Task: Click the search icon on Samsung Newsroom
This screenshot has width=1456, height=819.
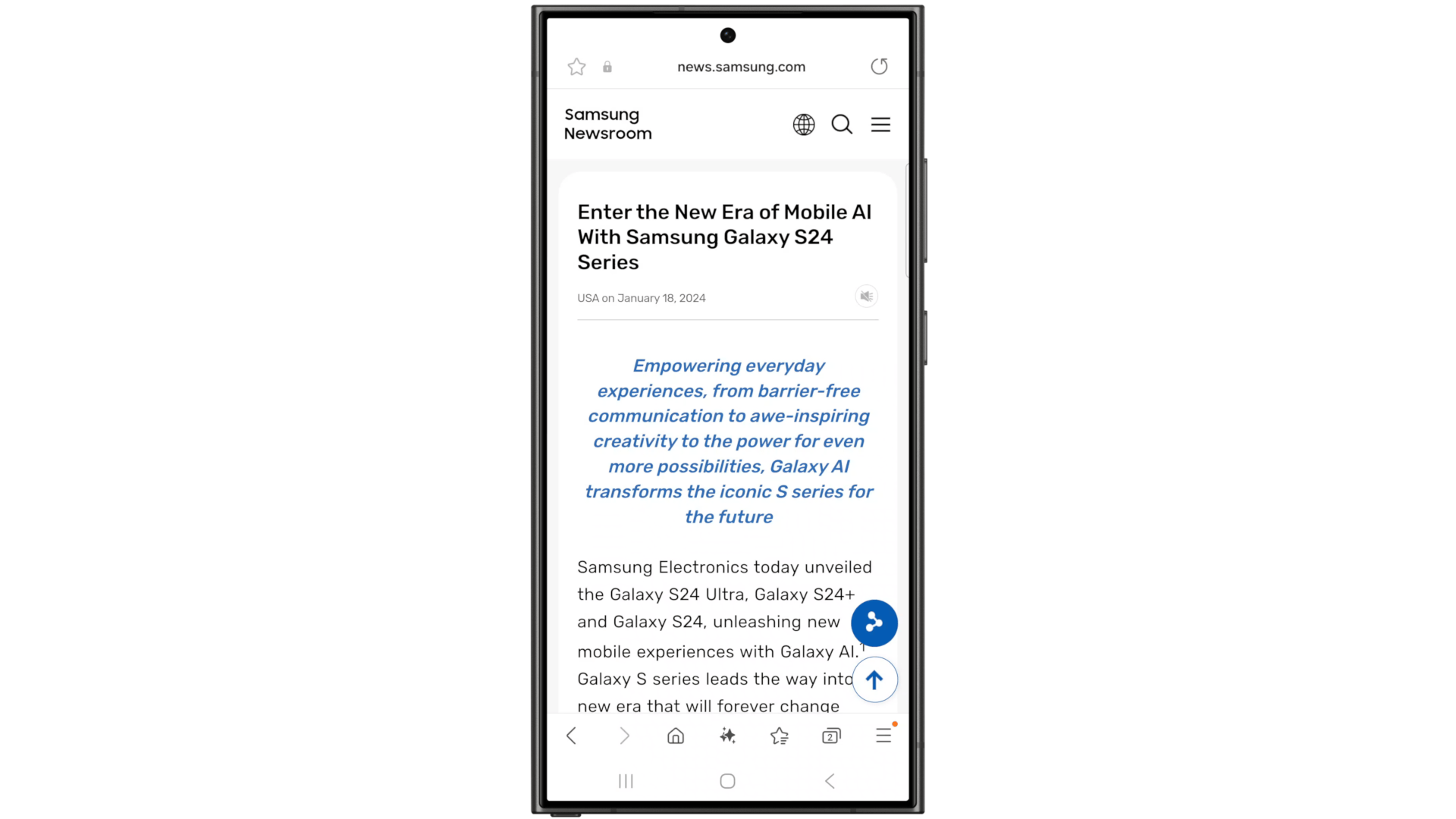Action: click(x=841, y=124)
